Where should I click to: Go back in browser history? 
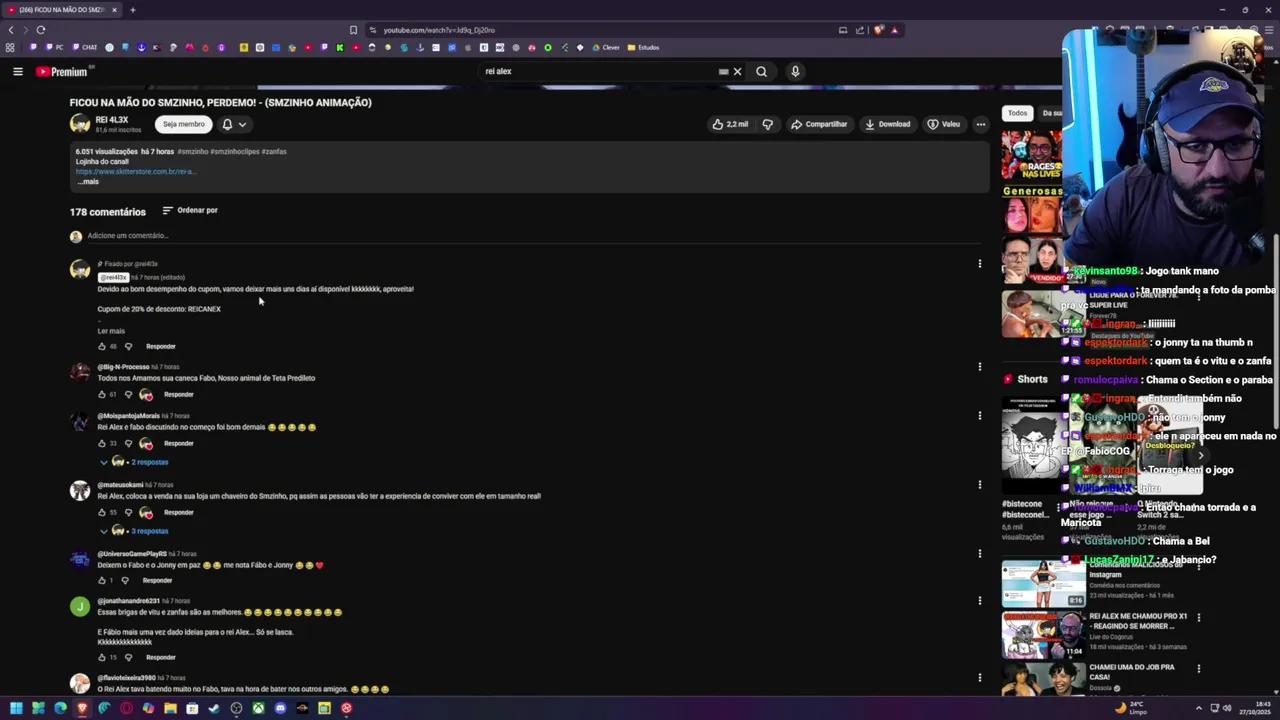(x=11, y=30)
